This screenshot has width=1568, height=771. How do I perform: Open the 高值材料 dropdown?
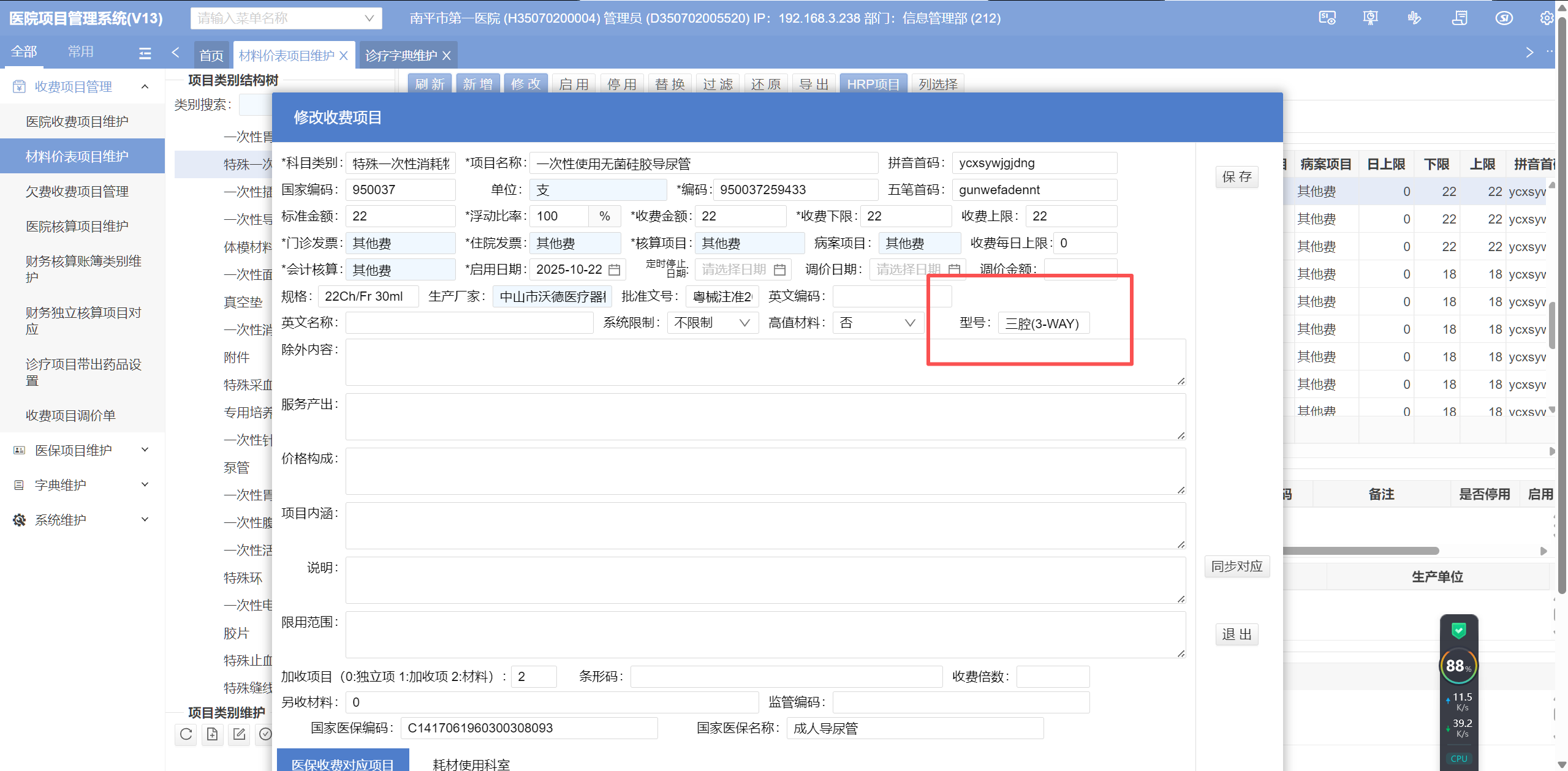tap(877, 323)
